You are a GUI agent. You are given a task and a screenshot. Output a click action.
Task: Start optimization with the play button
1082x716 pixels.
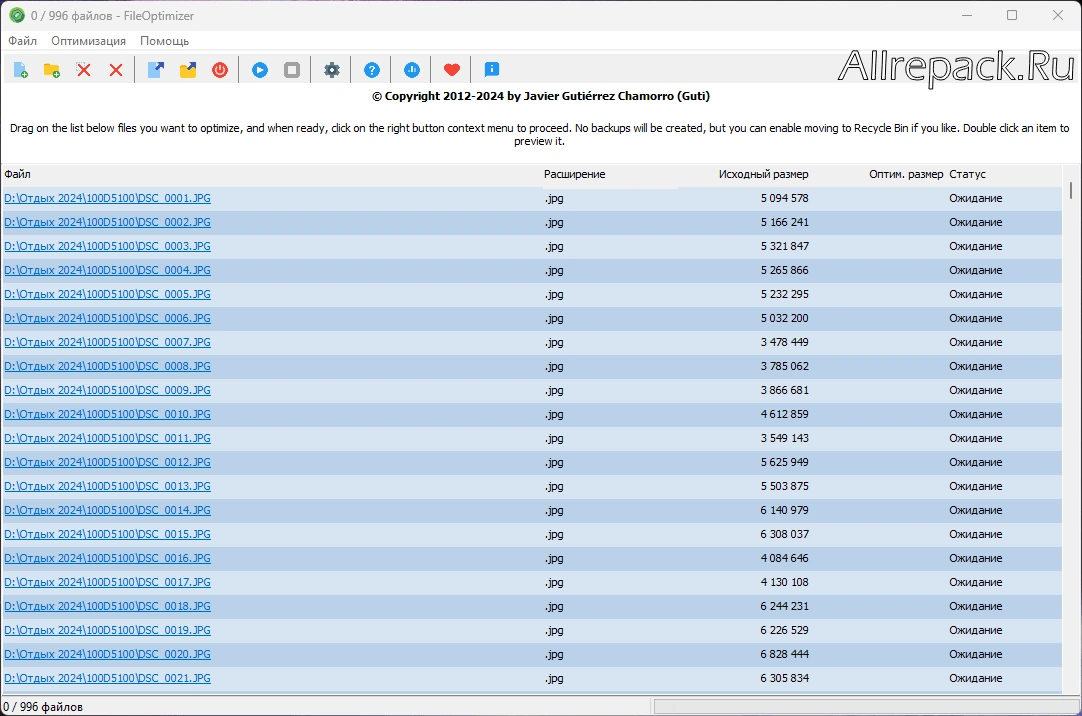click(x=260, y=70)
